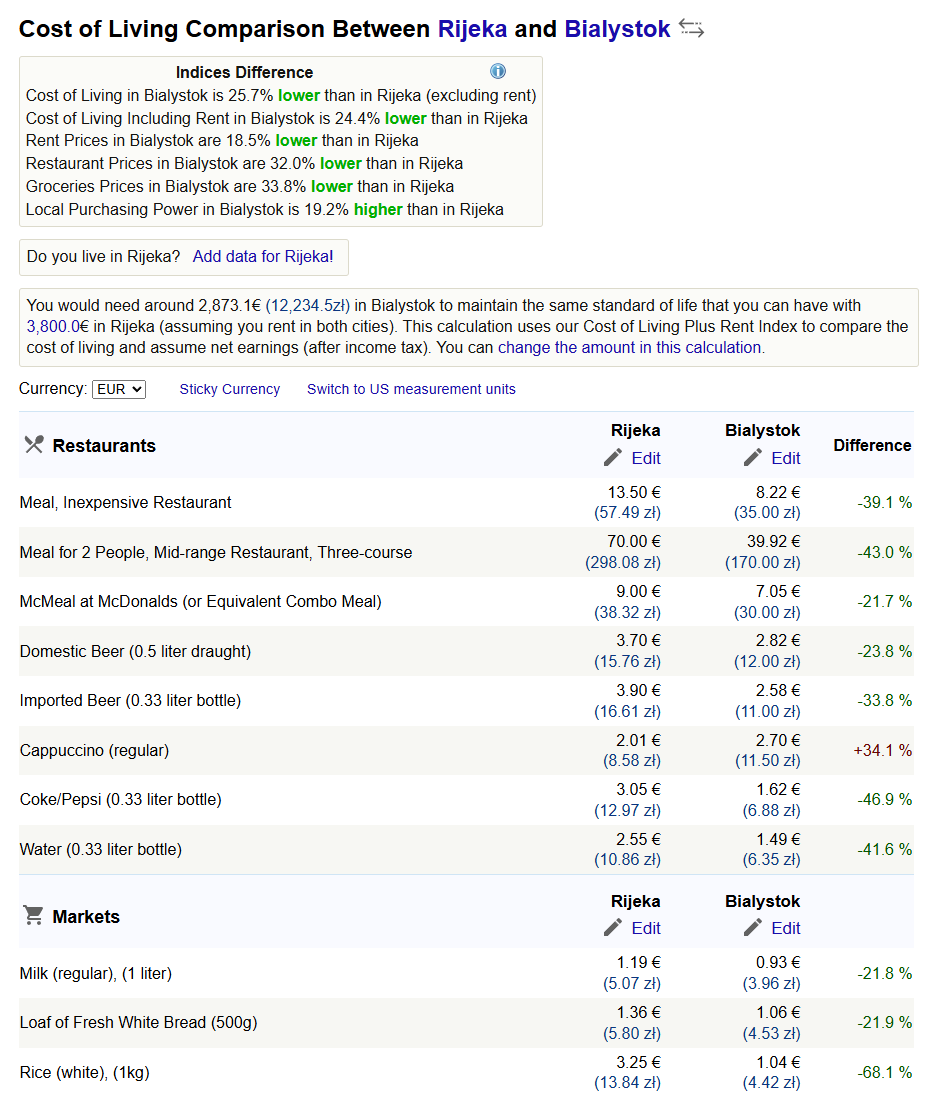
Task: Click Bialystok's 8.22 € meal price
Action: [x=778, y=492]
